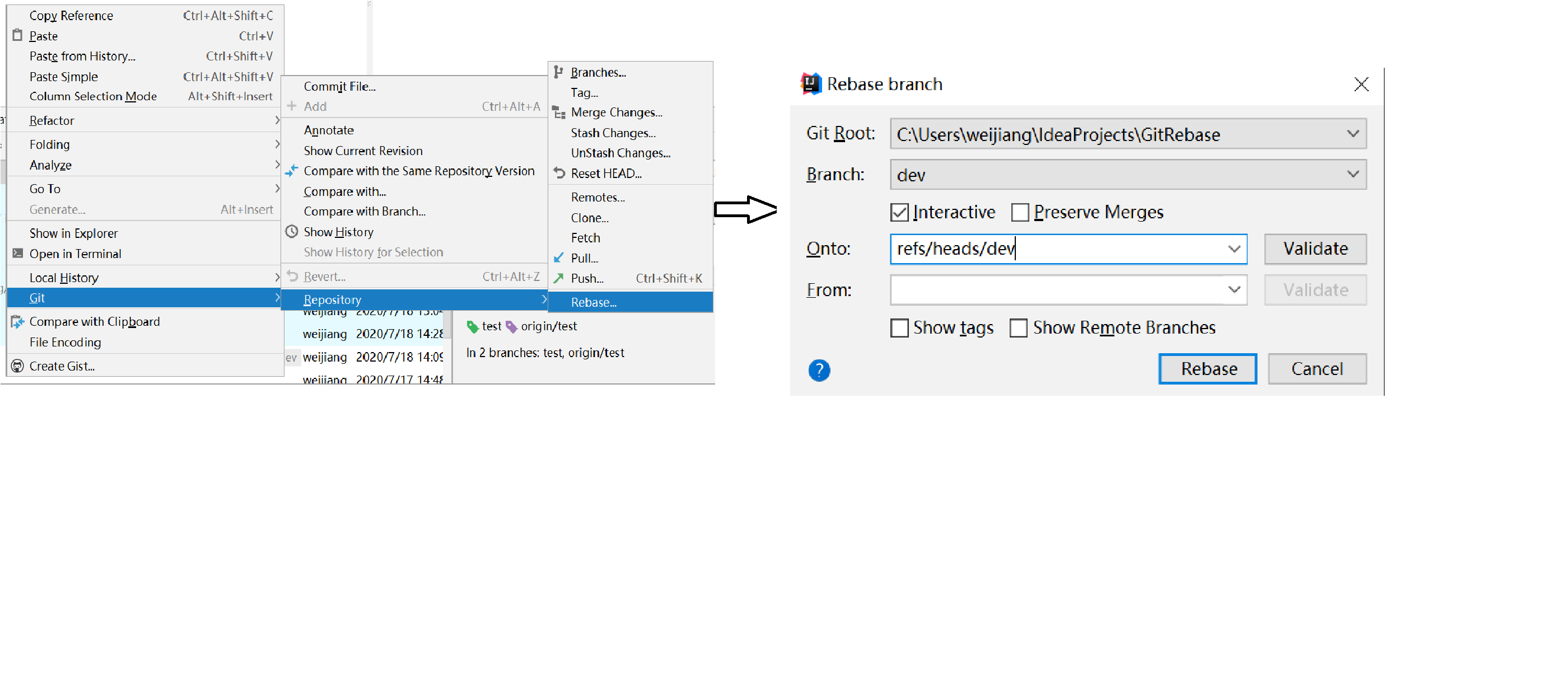1568x684 pixels.
Task: Click the Pull blue arrow icon
Action: click(558, 257)
